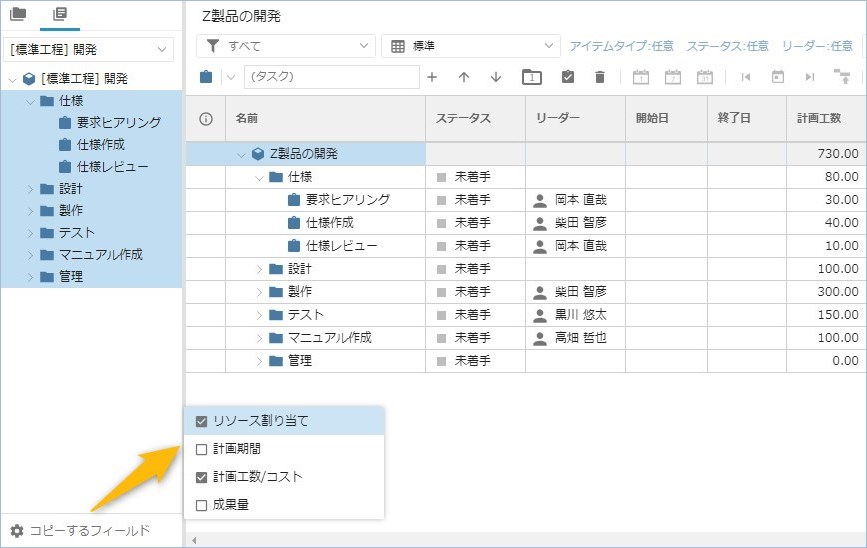Open the すべて filter dropdown
The height and width of the screenshot is (548, 867).
click(286, 46)
